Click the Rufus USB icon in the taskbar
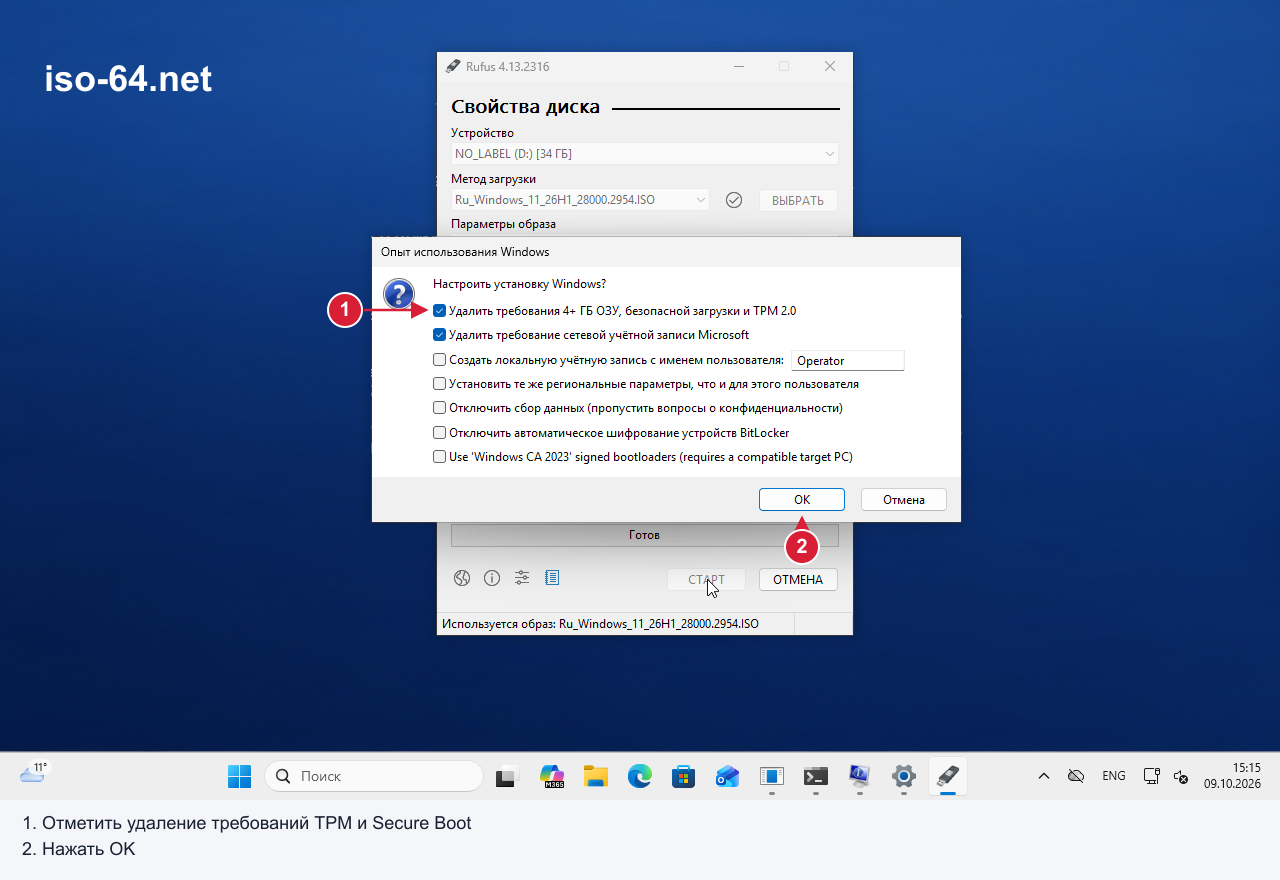Image resolution: width=1280 pixels, height=880 pixels. 947,776
